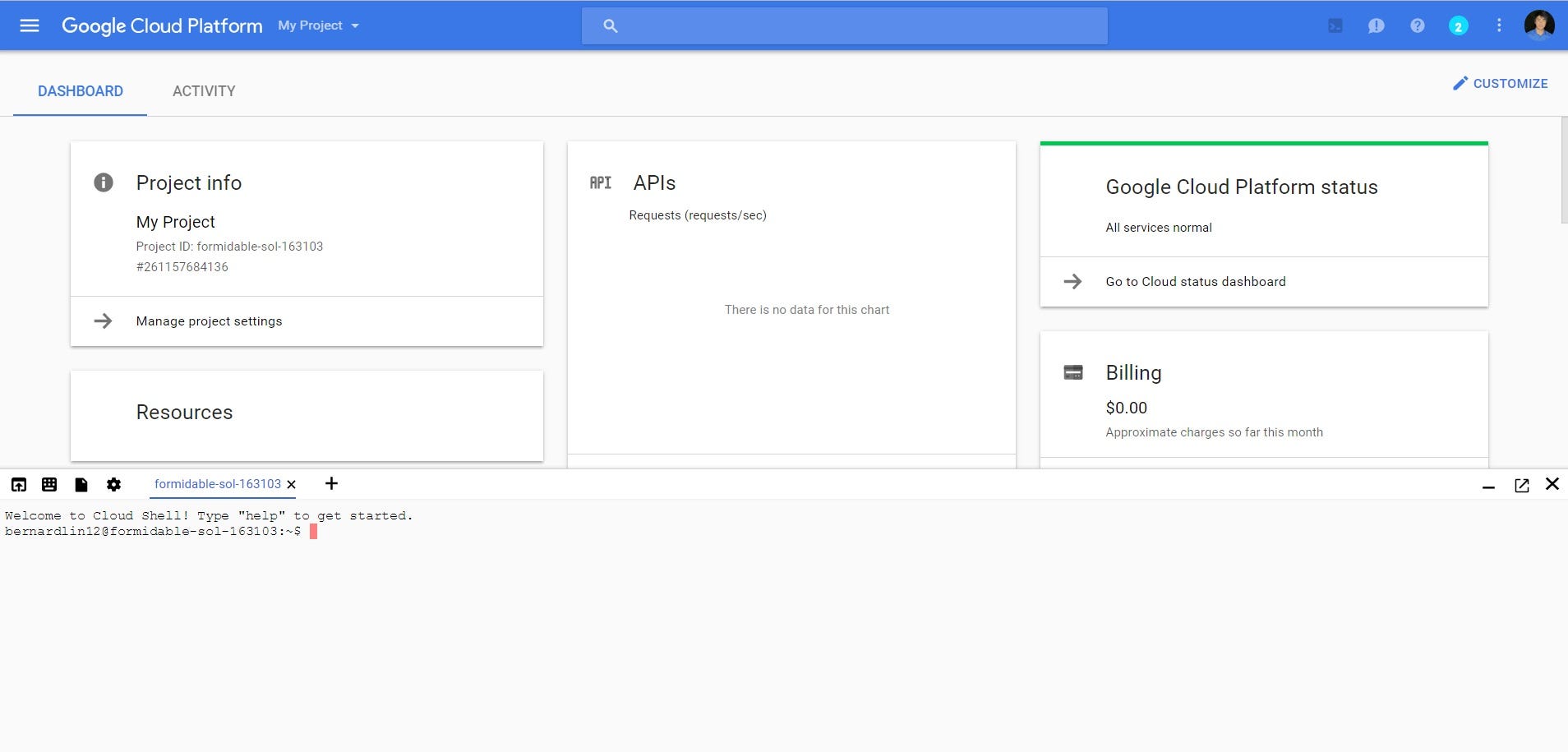Open the hamburger navigation menu
The image size is (1568, 752).
coord(30,25)
